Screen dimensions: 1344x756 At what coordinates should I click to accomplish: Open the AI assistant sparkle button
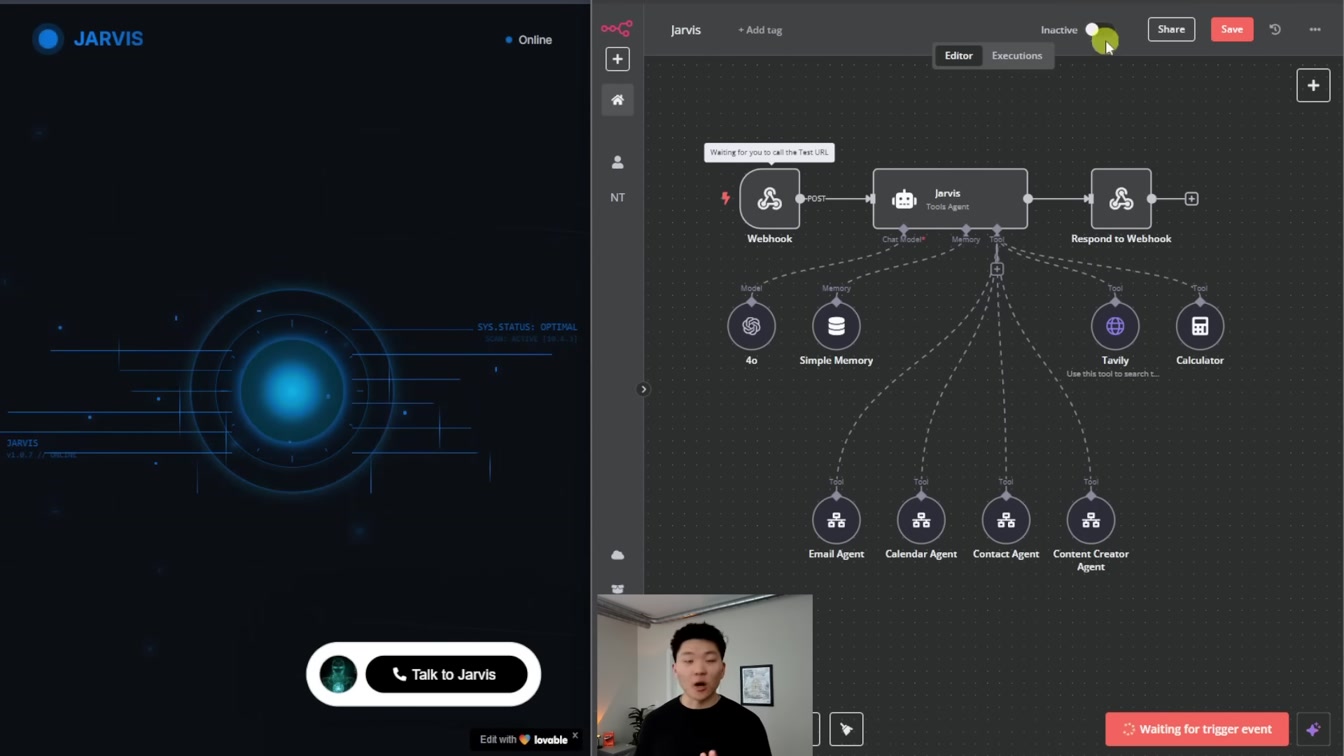(1313, 729)
